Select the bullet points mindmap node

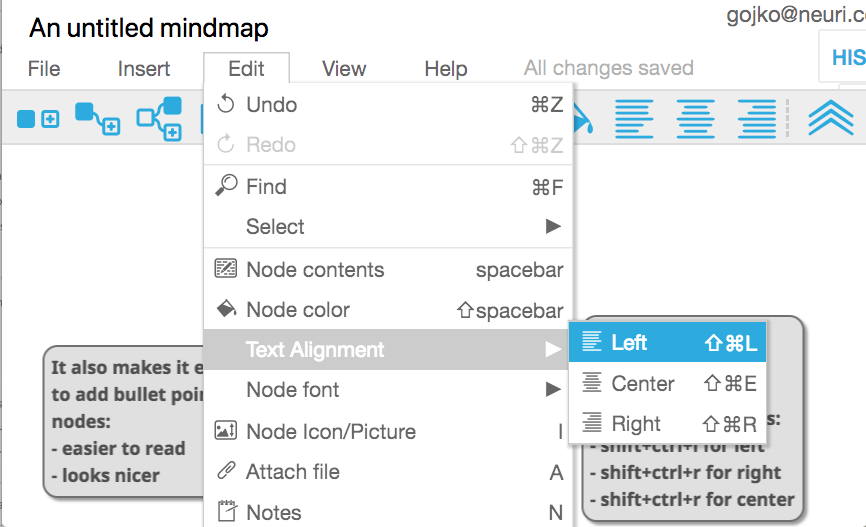(x=124, y=421)
